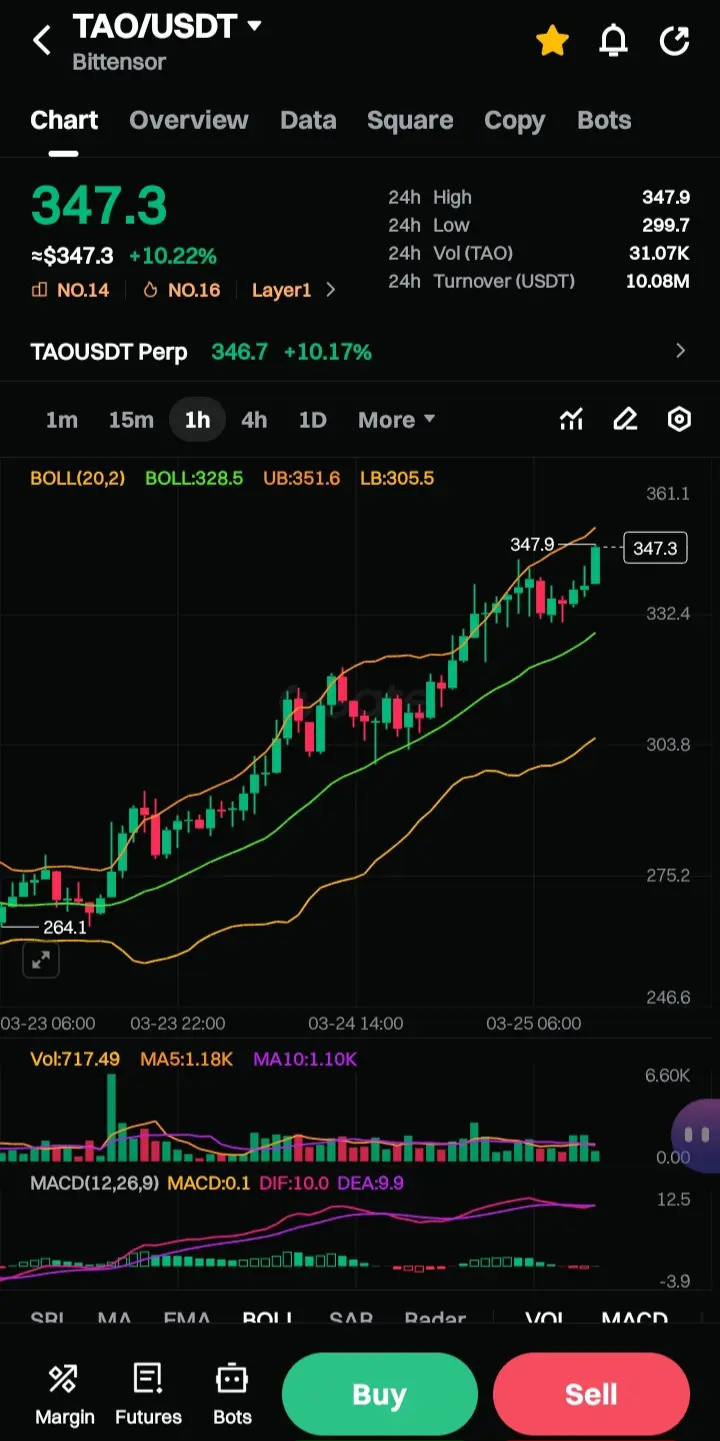
Task: Expand tags with the chevron beside Layer1
Action: (x=331, y=290)
